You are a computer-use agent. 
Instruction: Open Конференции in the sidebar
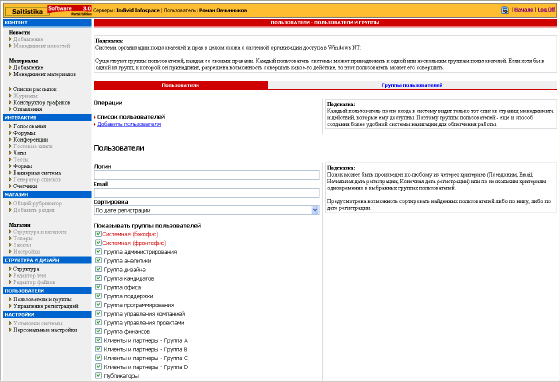pos(31,140)
